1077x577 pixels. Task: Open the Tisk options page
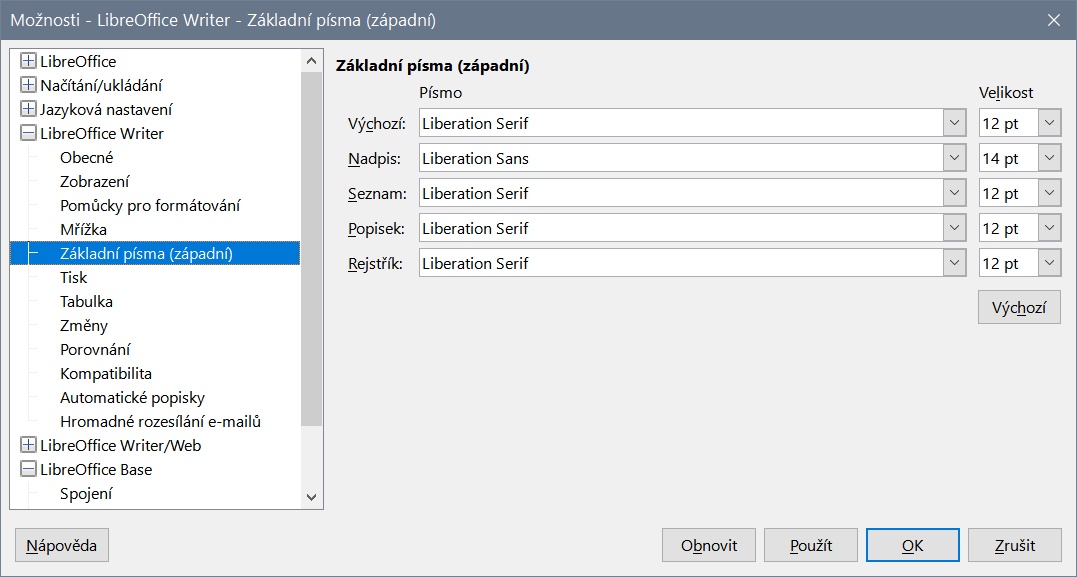click(x=74, y=278)
